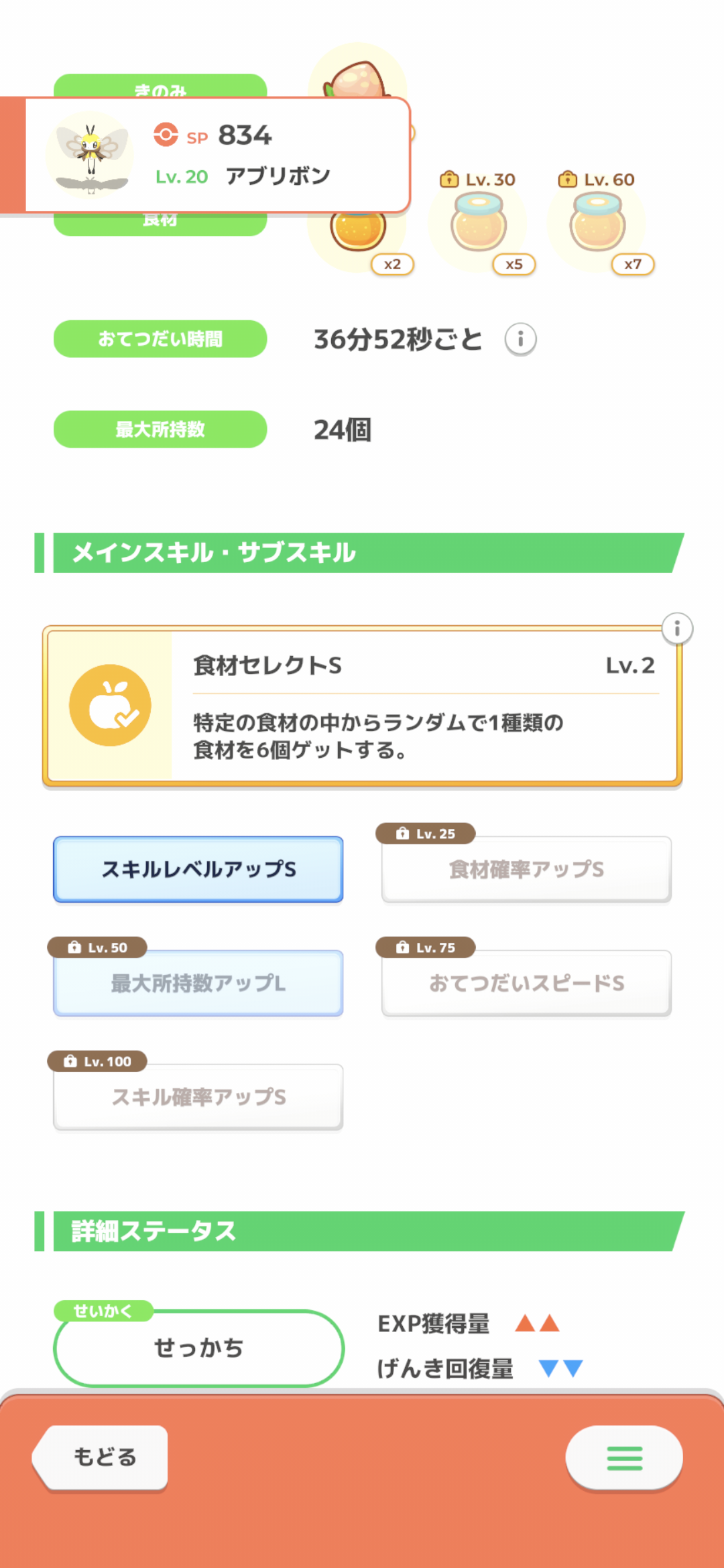Tap the おてつだい時間 green label
The image size is (724, 1568).
[x=160, y=339]
